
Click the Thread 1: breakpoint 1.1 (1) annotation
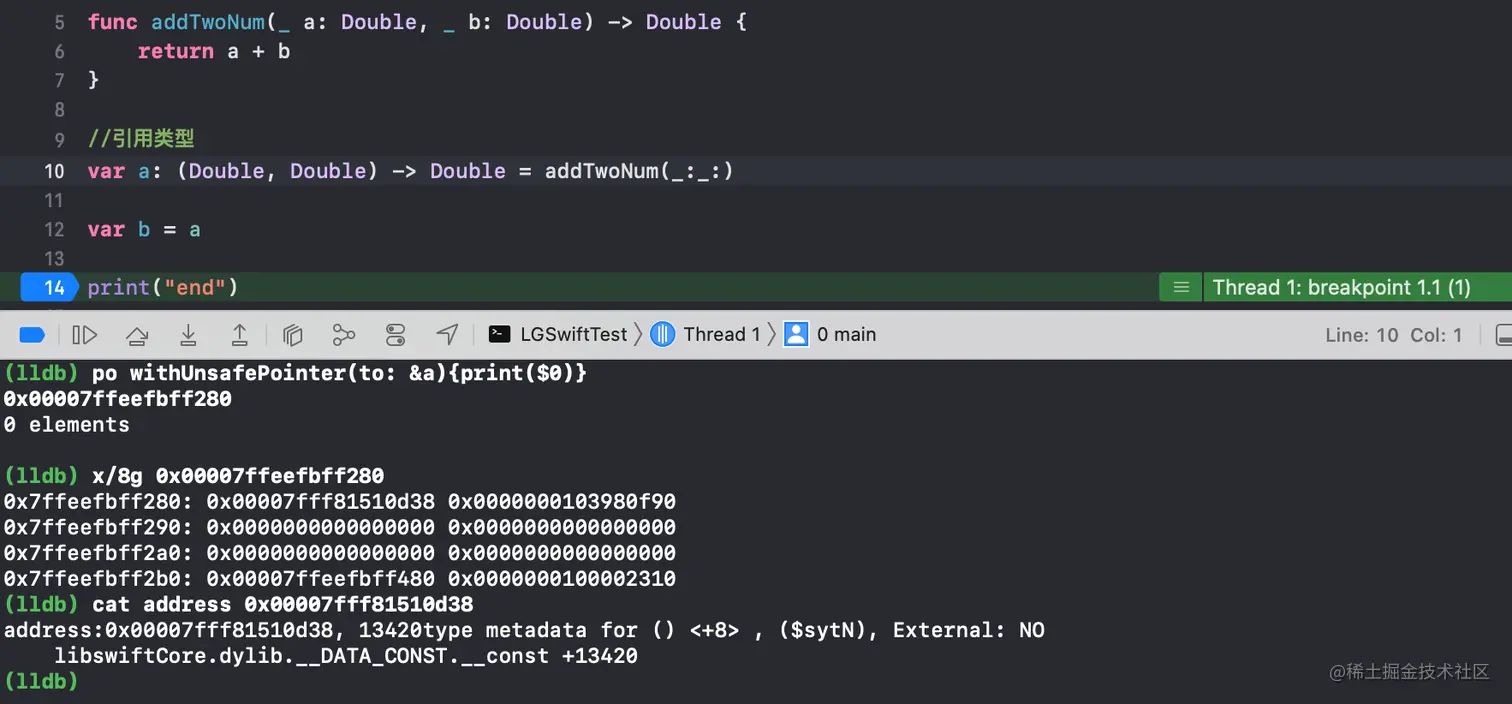click(1341, 288)
